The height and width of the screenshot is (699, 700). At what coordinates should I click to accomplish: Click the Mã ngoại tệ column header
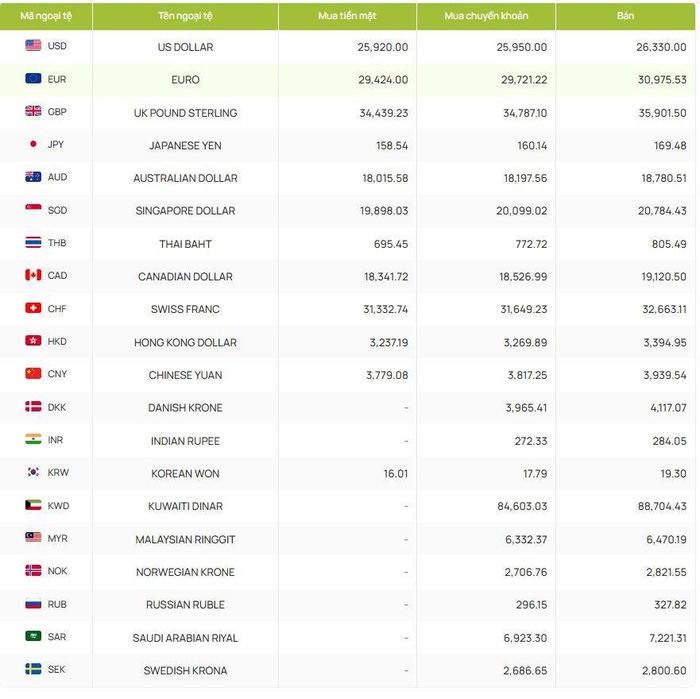[x=46, y=16]
